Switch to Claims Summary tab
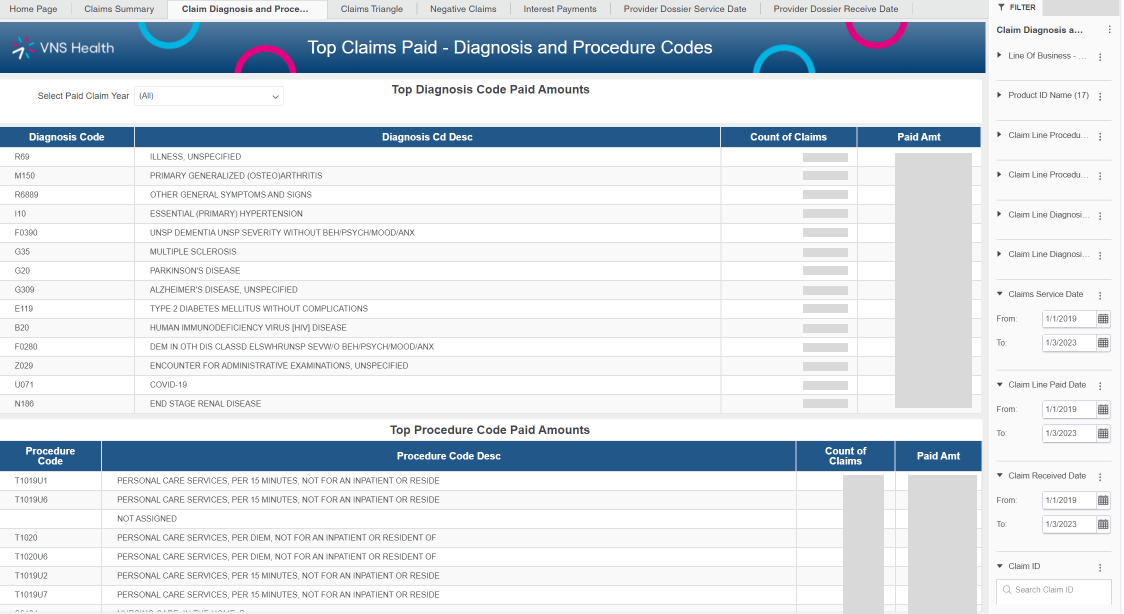Image resolution: width=1124 pixels, height=614 pixels. (119, 9)
